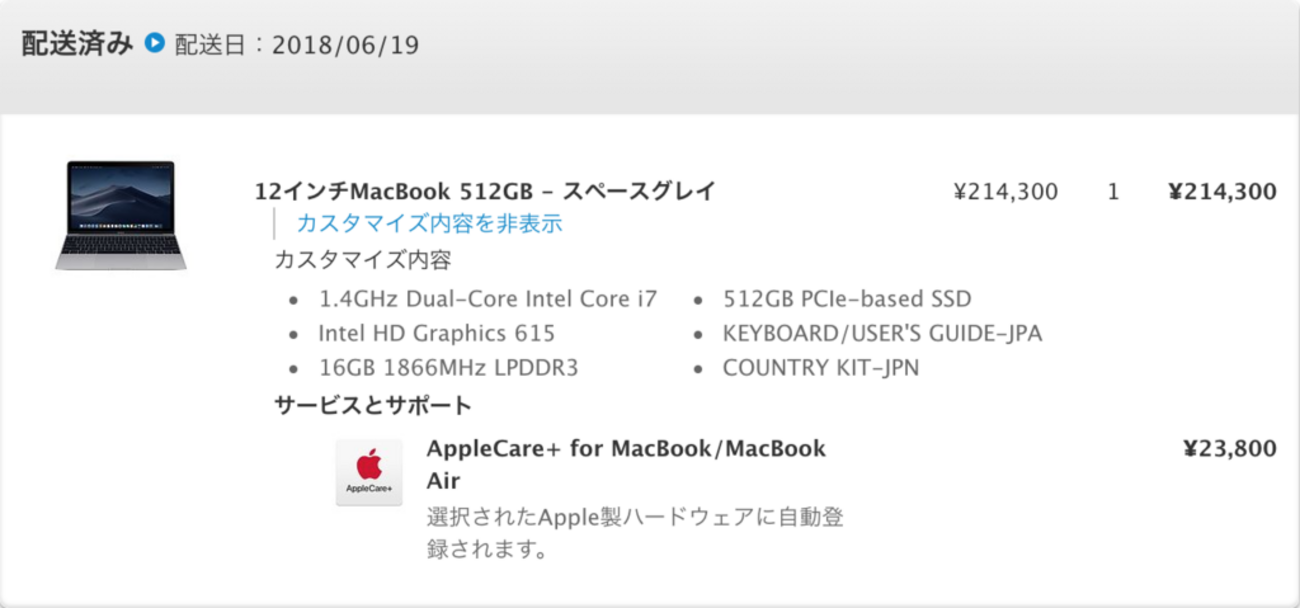
Task: Click the AppleCare+ logo icon
Action: tap(369, 472)
